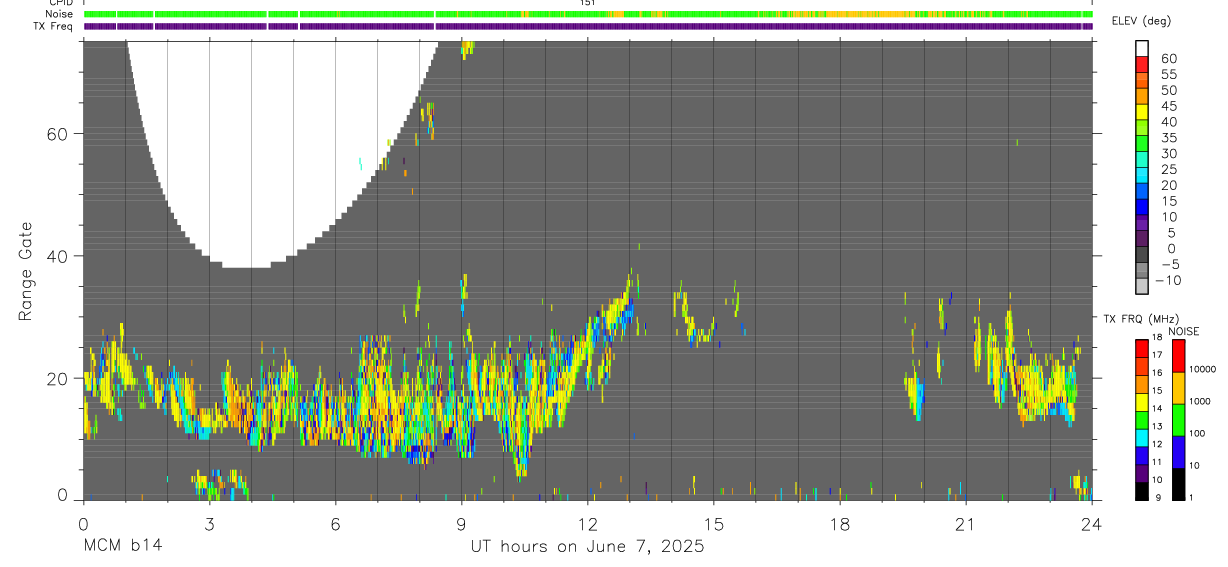Image resolution: width=1228 pixels, height=567 pixels.
Task: Click the "55" label on the ELEV colorbar
Action: pos(1169,74)
